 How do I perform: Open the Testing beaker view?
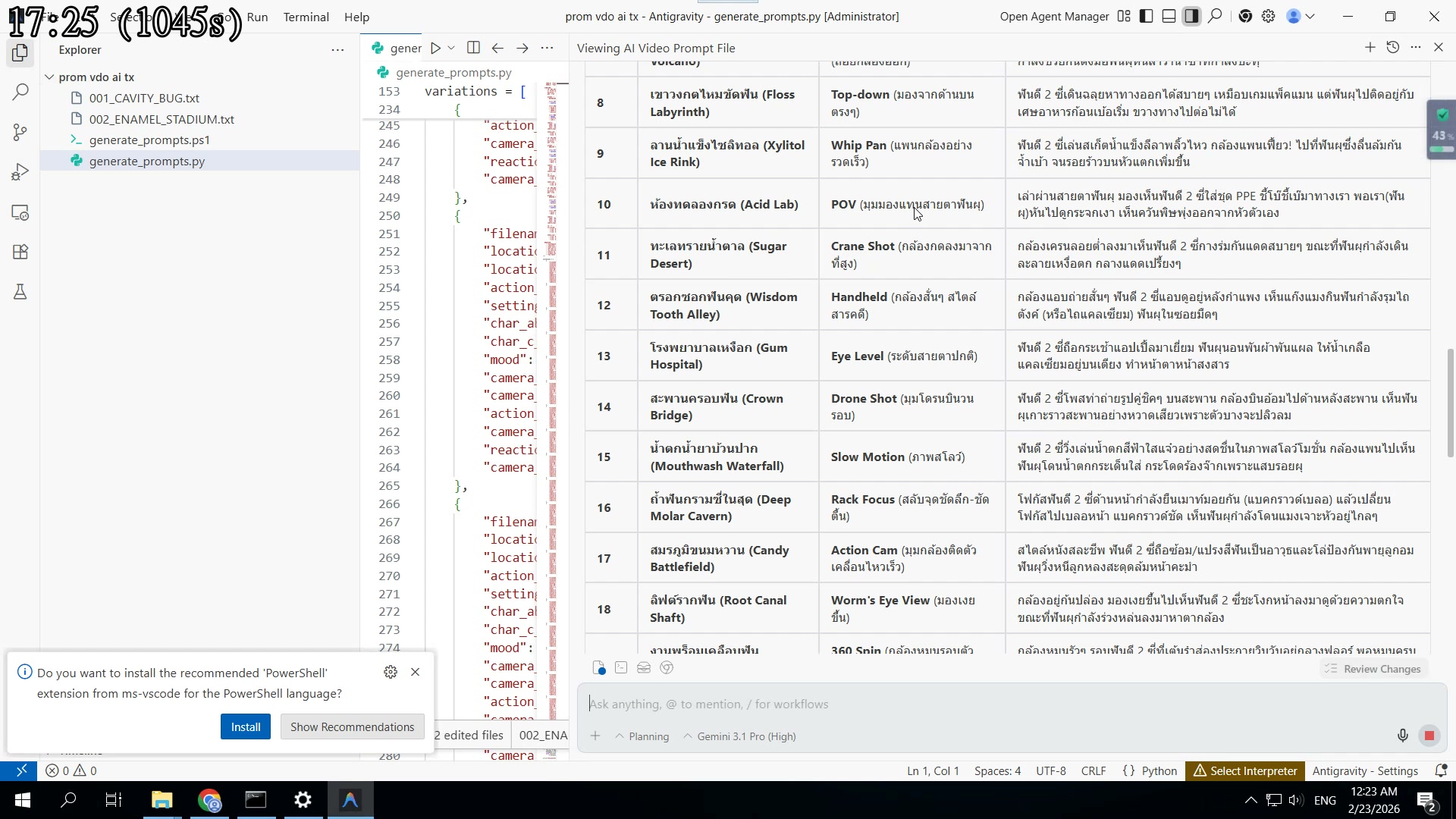click(20, 292)
